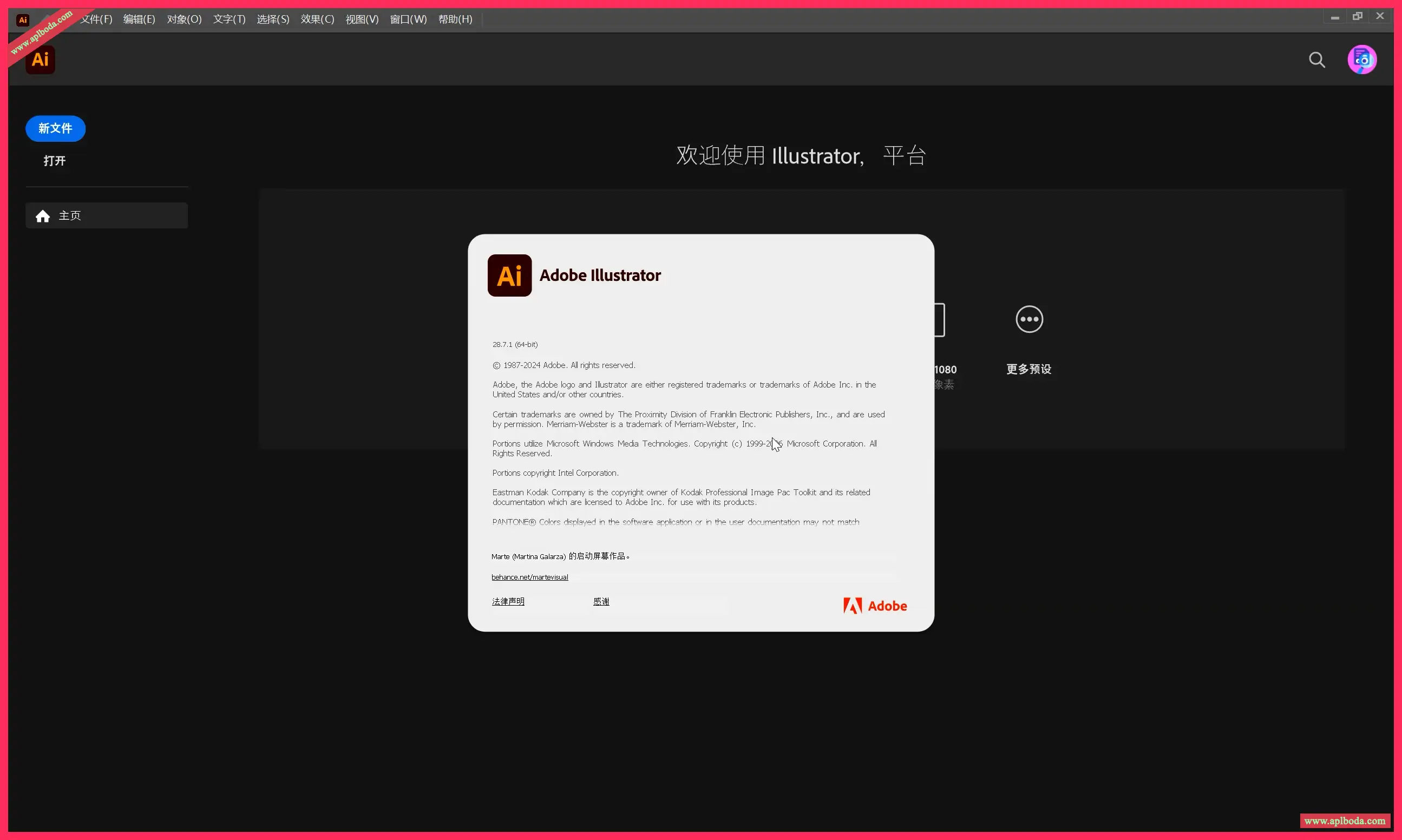Restore down the Illustrator window
Viewport: 1402px width, 840px height.
tap(1357, 16)
